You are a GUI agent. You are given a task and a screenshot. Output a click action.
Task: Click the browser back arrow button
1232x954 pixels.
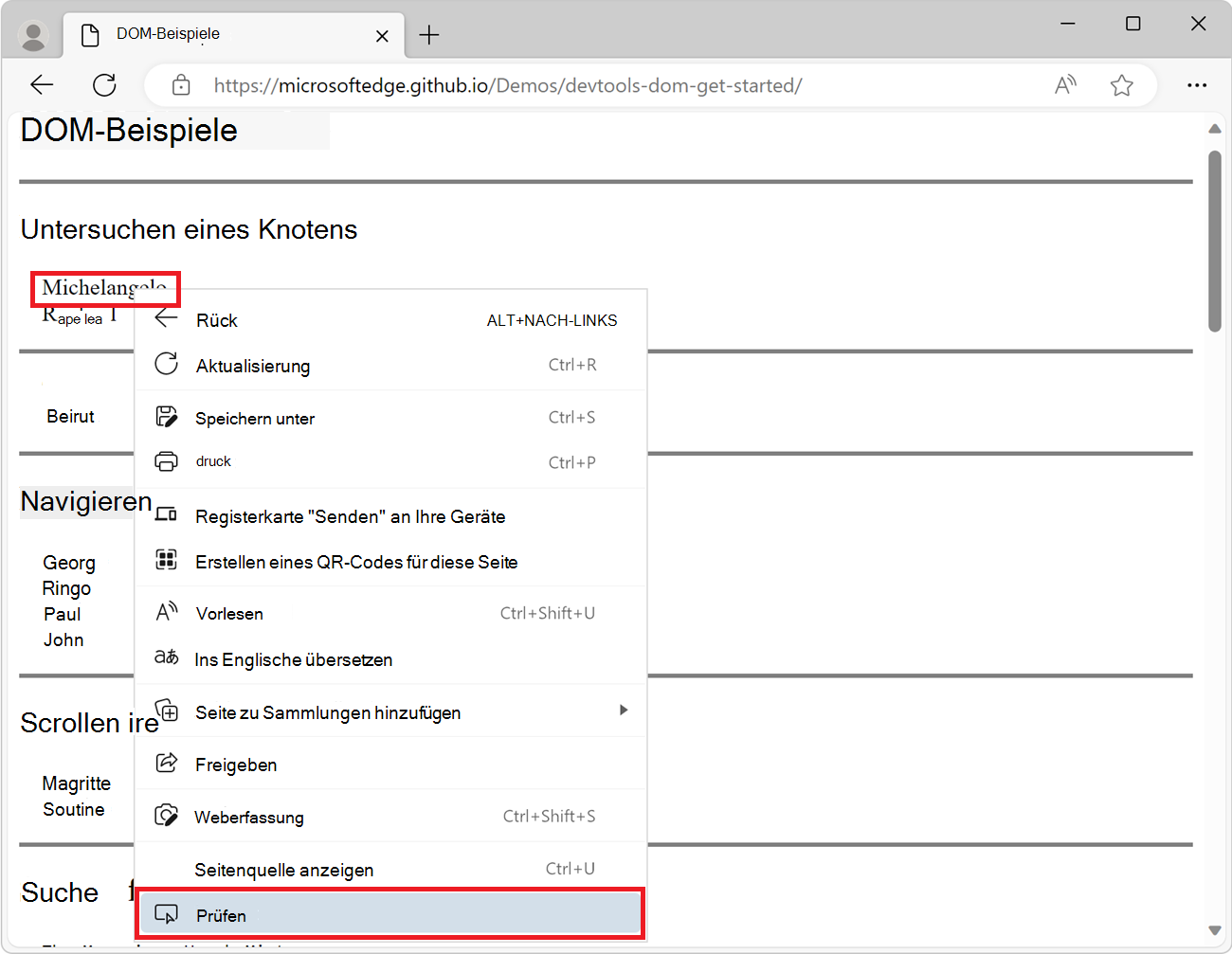coord(42,85)
